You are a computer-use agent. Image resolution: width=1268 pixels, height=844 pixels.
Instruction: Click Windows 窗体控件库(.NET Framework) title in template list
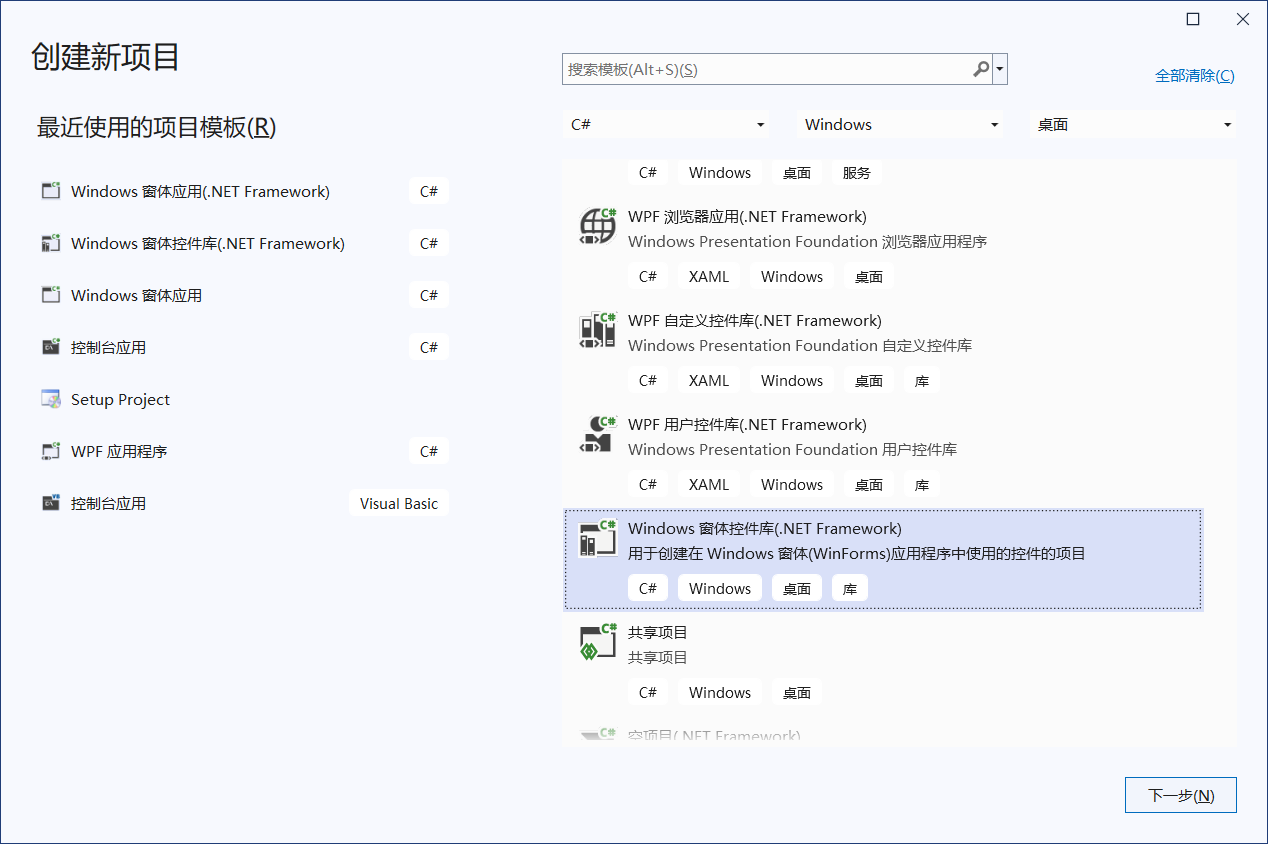point(765,529)
